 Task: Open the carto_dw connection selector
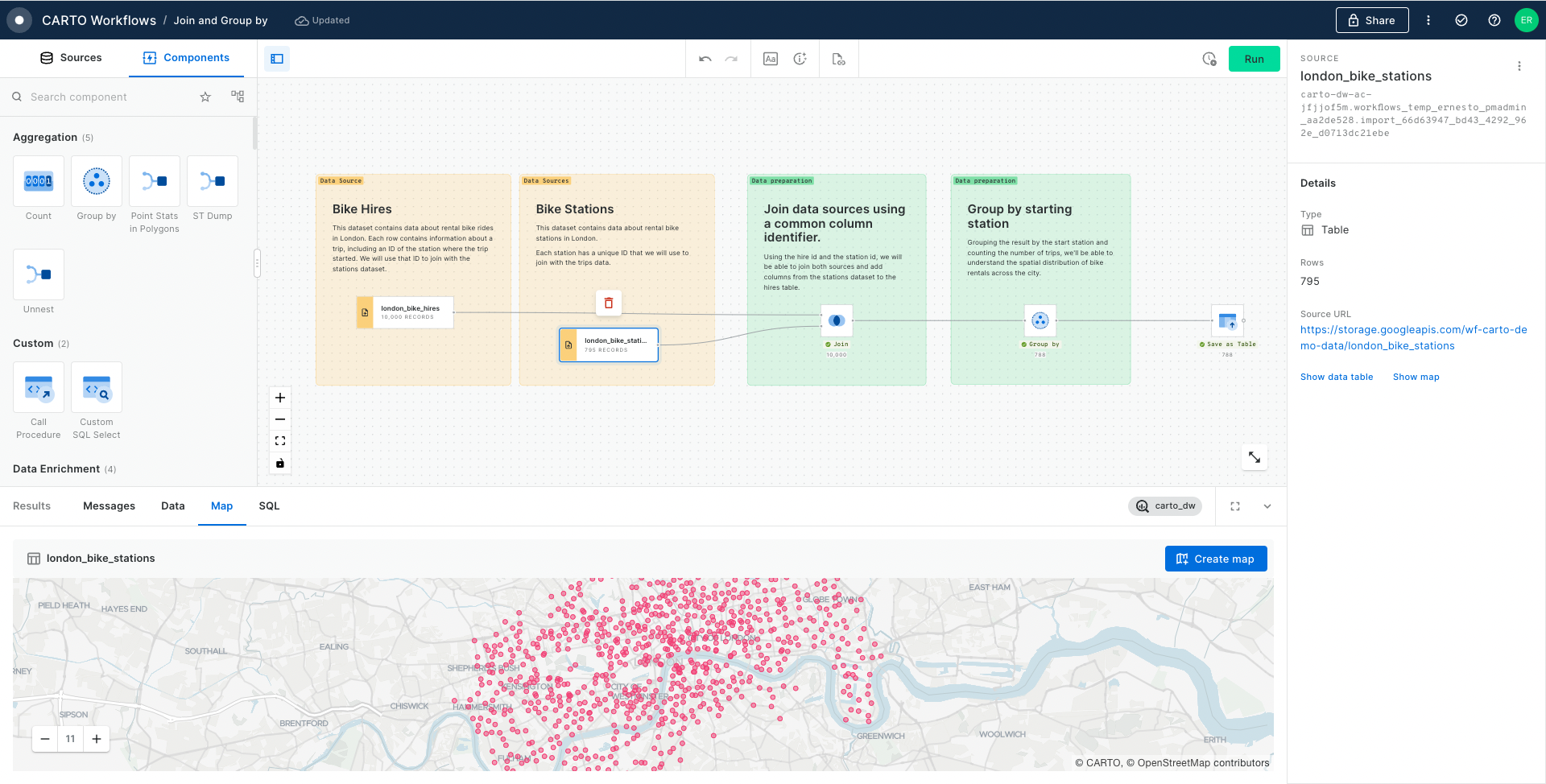pos(1165,506)
